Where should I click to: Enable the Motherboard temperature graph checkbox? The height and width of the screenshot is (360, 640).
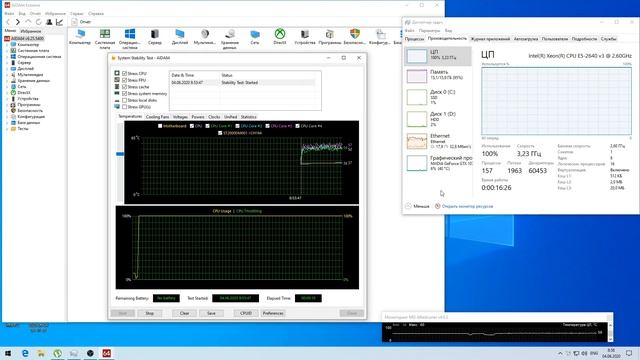160,126
